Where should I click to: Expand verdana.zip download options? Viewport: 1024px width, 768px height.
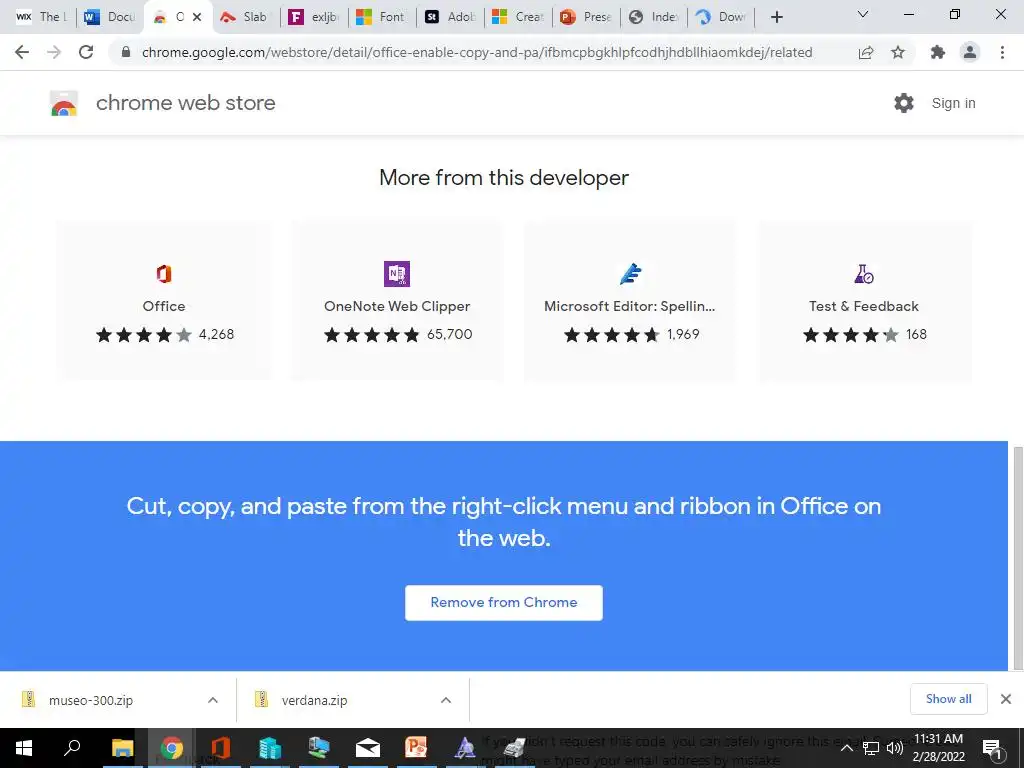[446, 700]
